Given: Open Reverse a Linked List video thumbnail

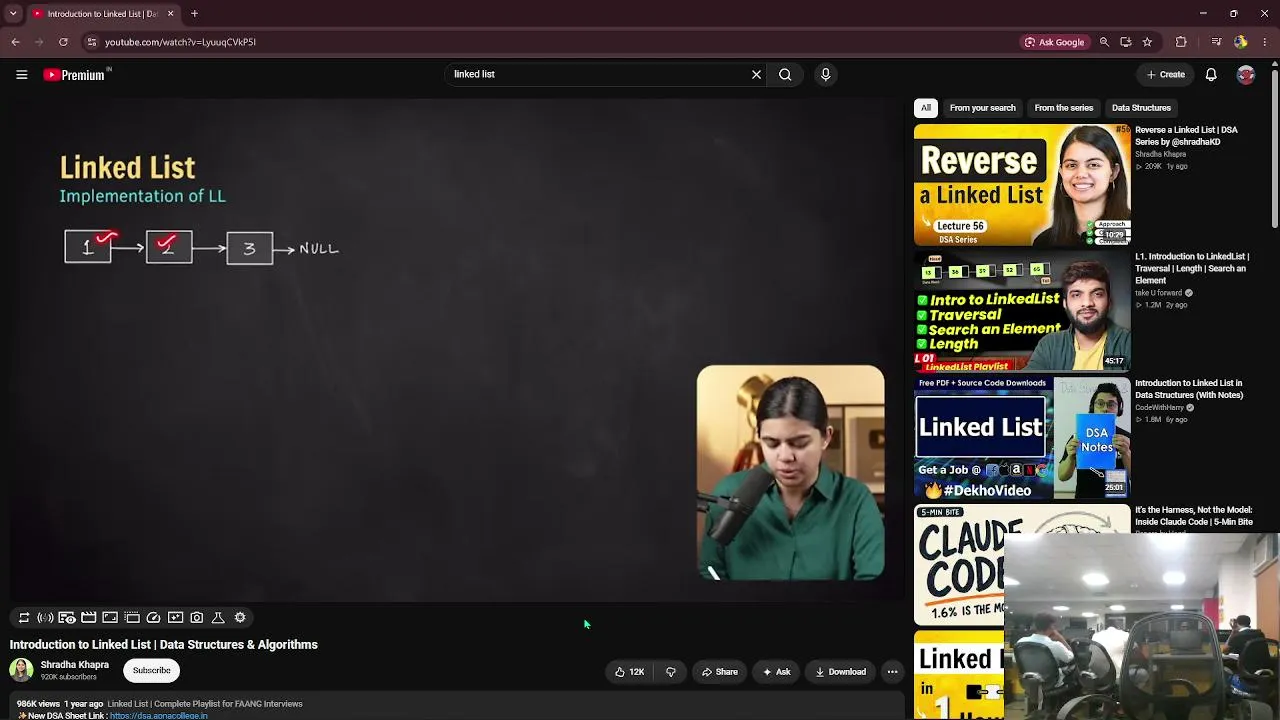Looking at the screenshot, I should 1022,185.
